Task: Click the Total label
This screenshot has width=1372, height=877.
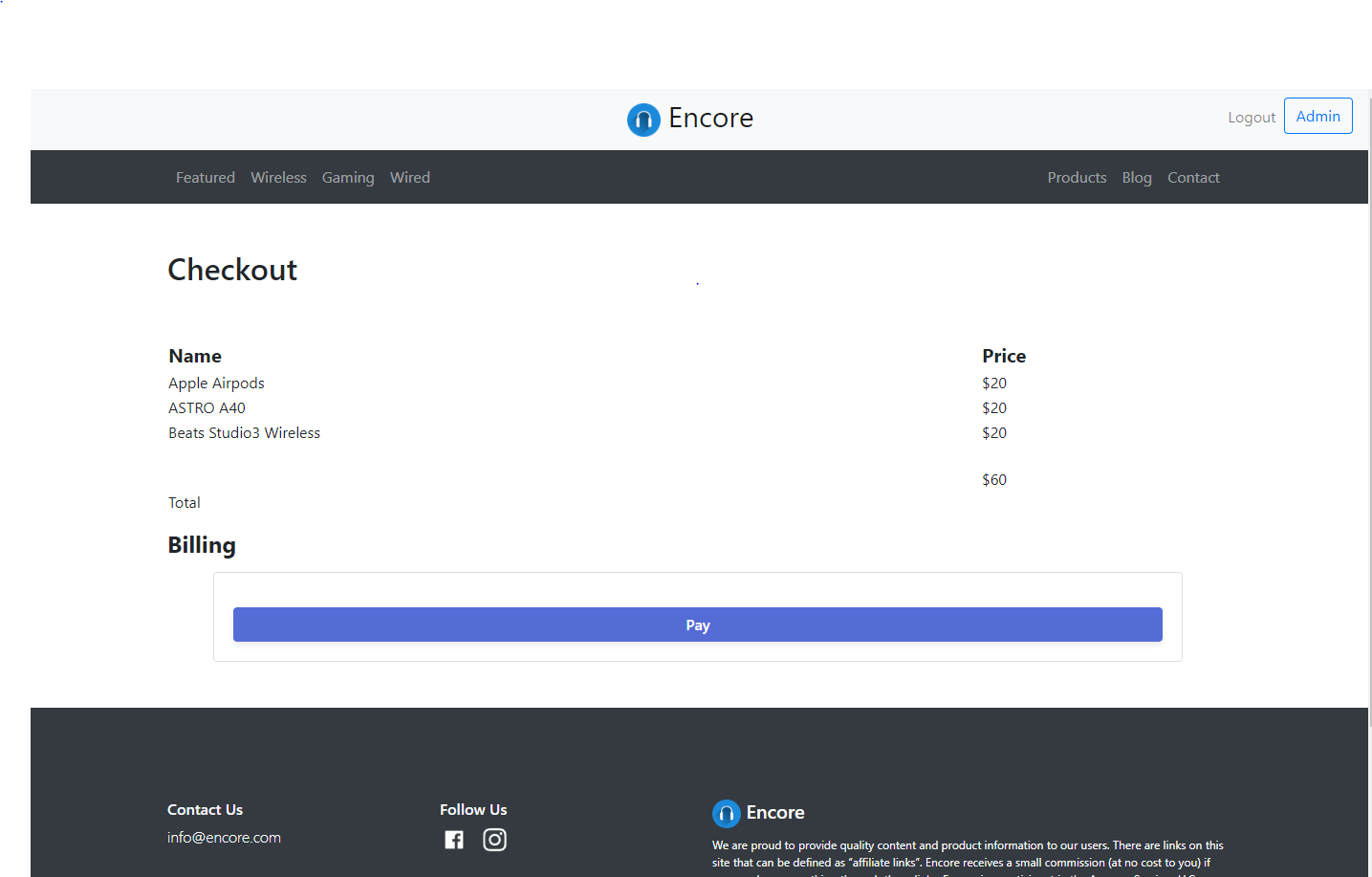Action: tap(185, 502)
